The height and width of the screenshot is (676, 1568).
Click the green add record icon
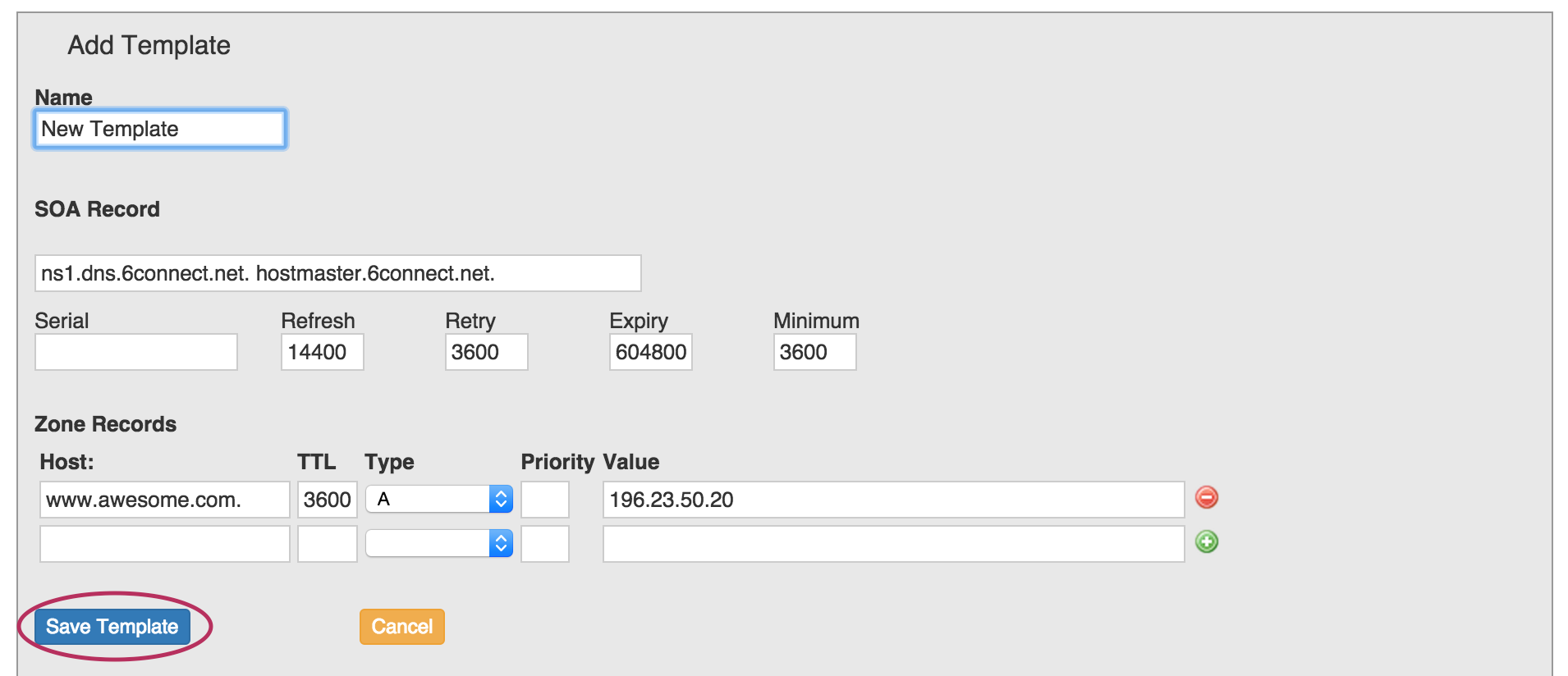click(x=1206, y=541)
